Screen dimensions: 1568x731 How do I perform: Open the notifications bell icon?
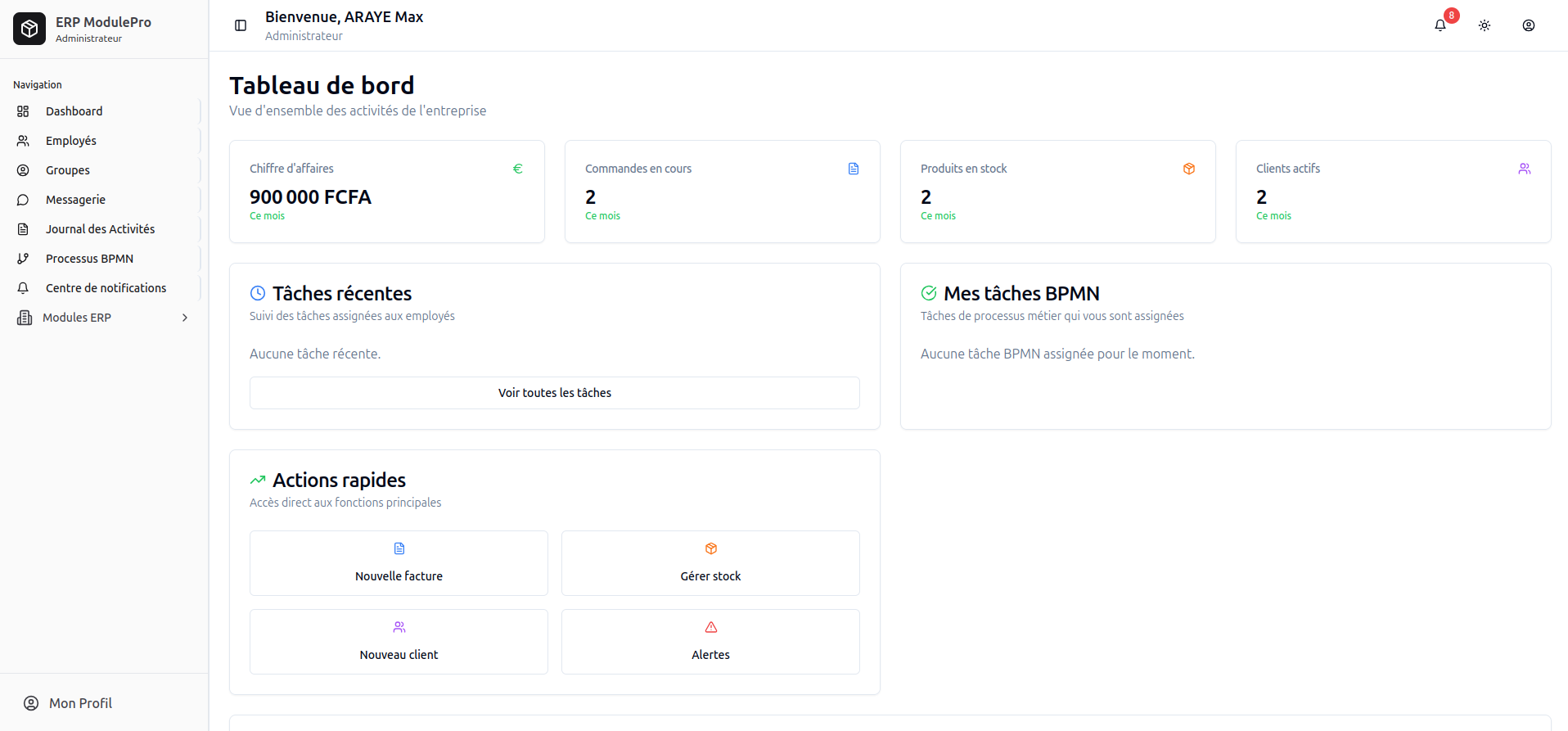1440,25
